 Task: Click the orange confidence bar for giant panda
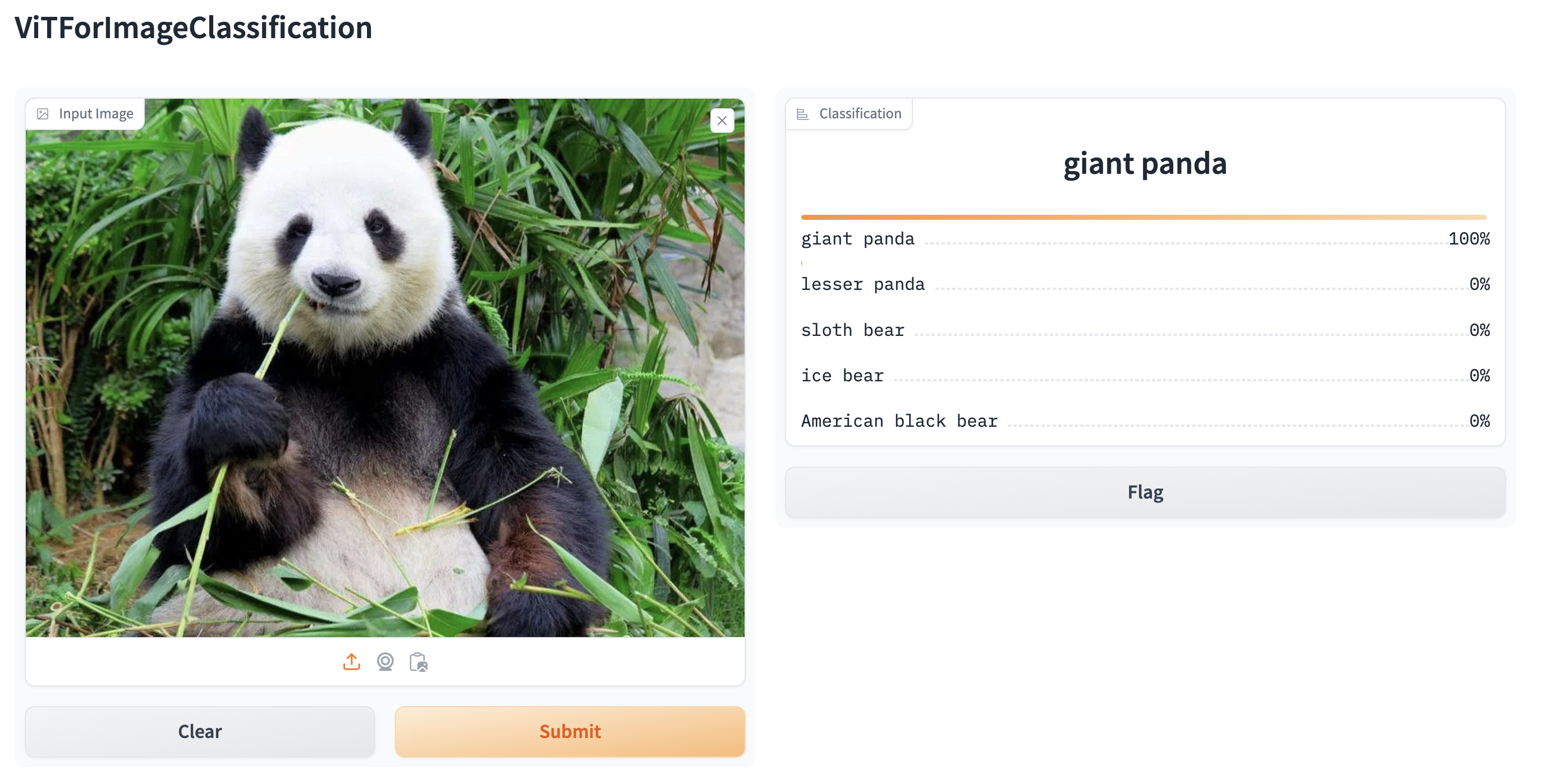pyautogui.click(x=1144, y=217)
